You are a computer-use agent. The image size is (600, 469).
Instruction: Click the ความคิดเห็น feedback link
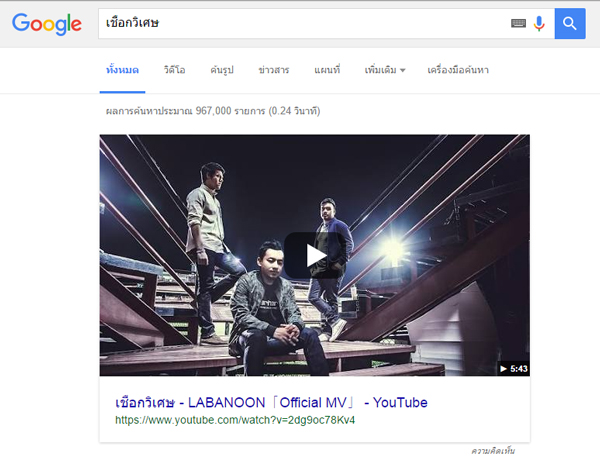click(493, 451)
